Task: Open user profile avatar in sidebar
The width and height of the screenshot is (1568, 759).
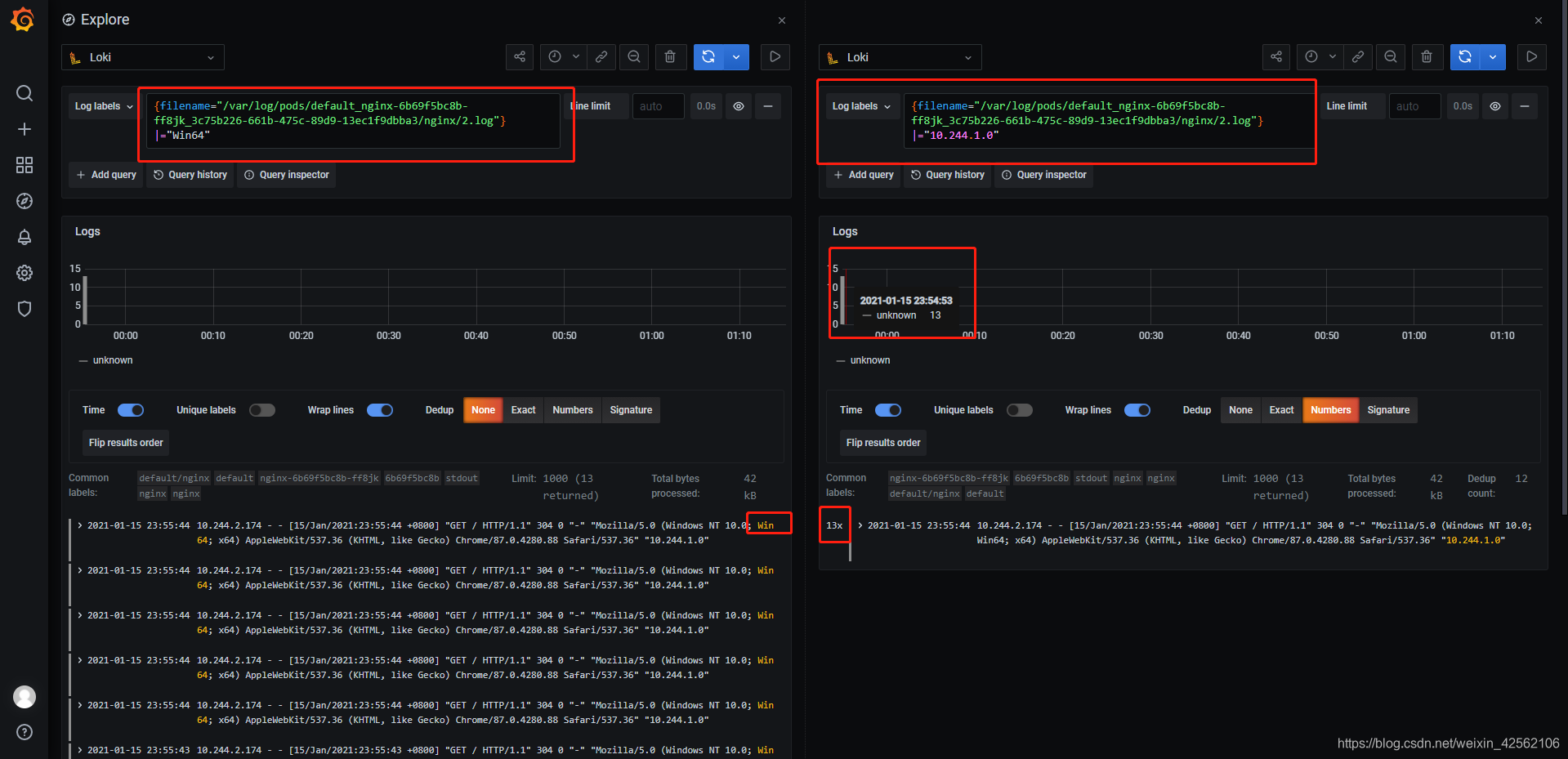Action: pyautogui.click(x=25, y=697)
